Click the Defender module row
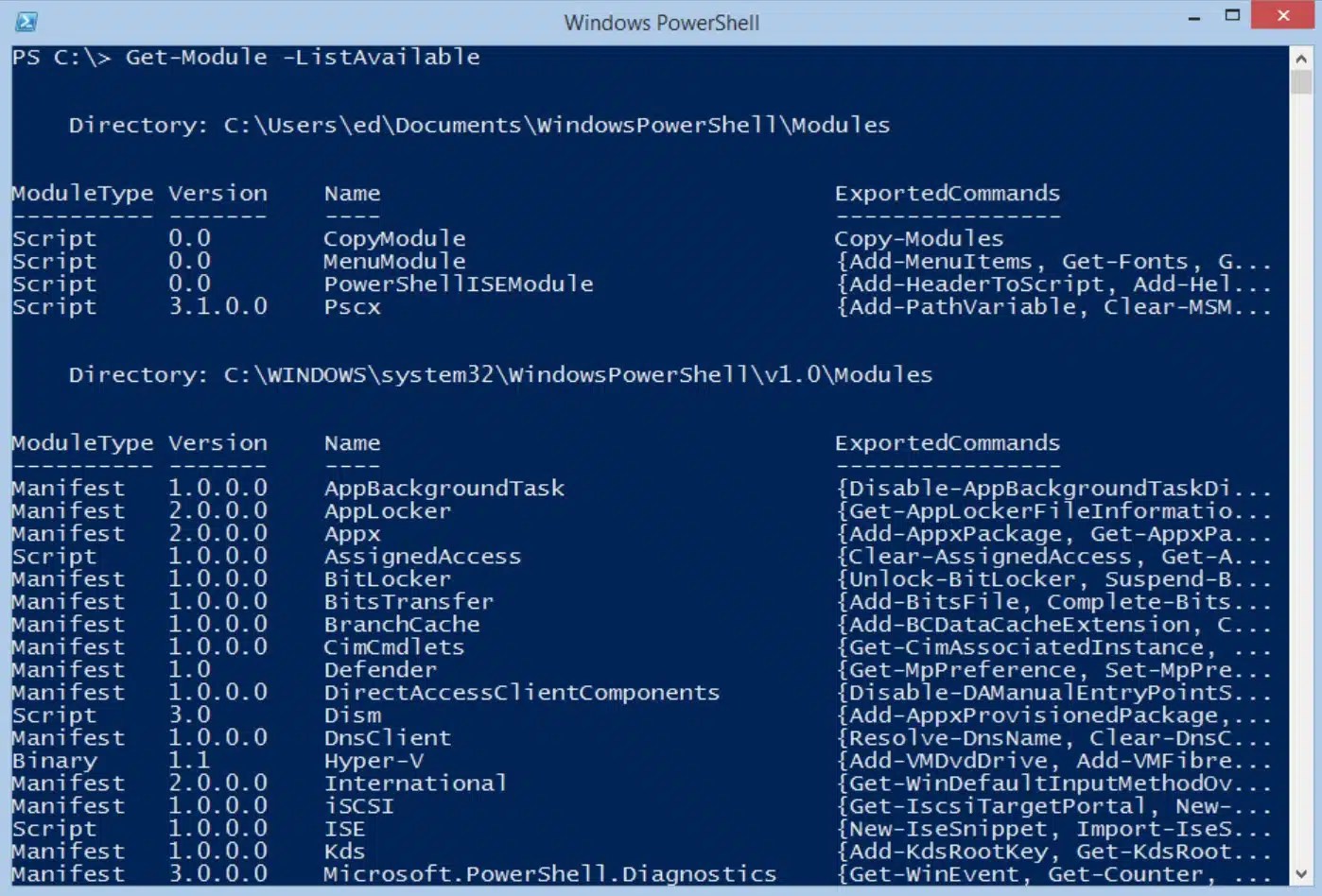 380,669
